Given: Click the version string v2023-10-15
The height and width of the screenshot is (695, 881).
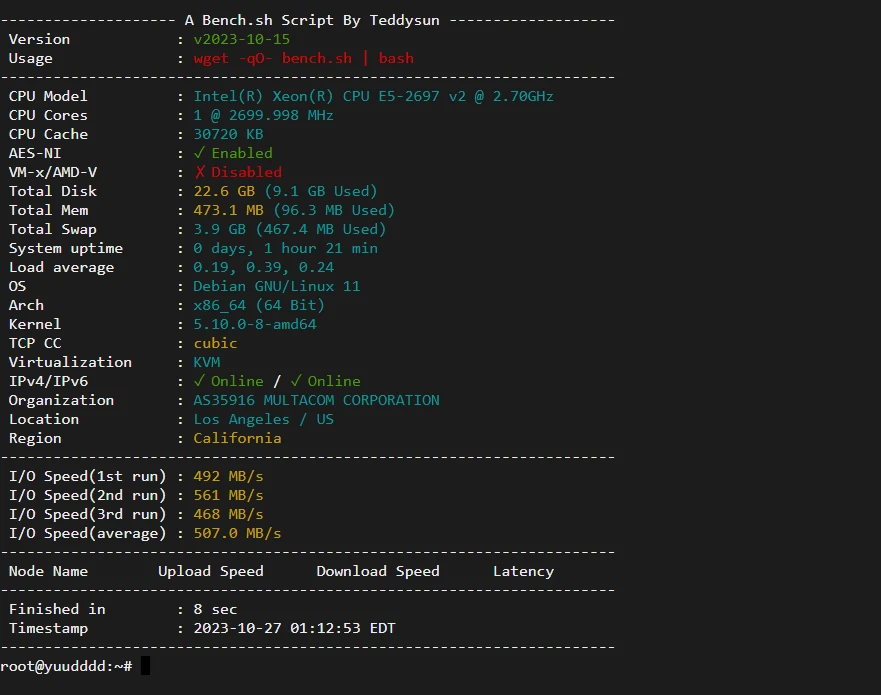Looking at the screenshot, I should pos(241,39).
